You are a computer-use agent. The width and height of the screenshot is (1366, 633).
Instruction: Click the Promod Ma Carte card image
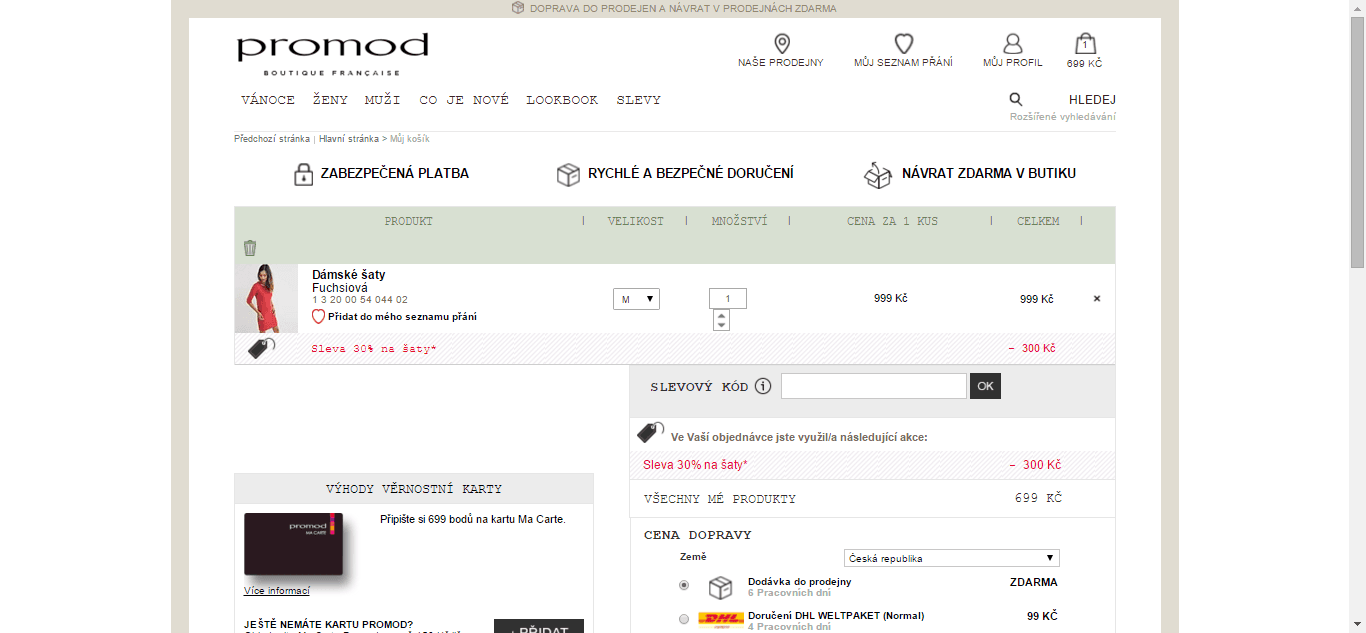point(294,544)
